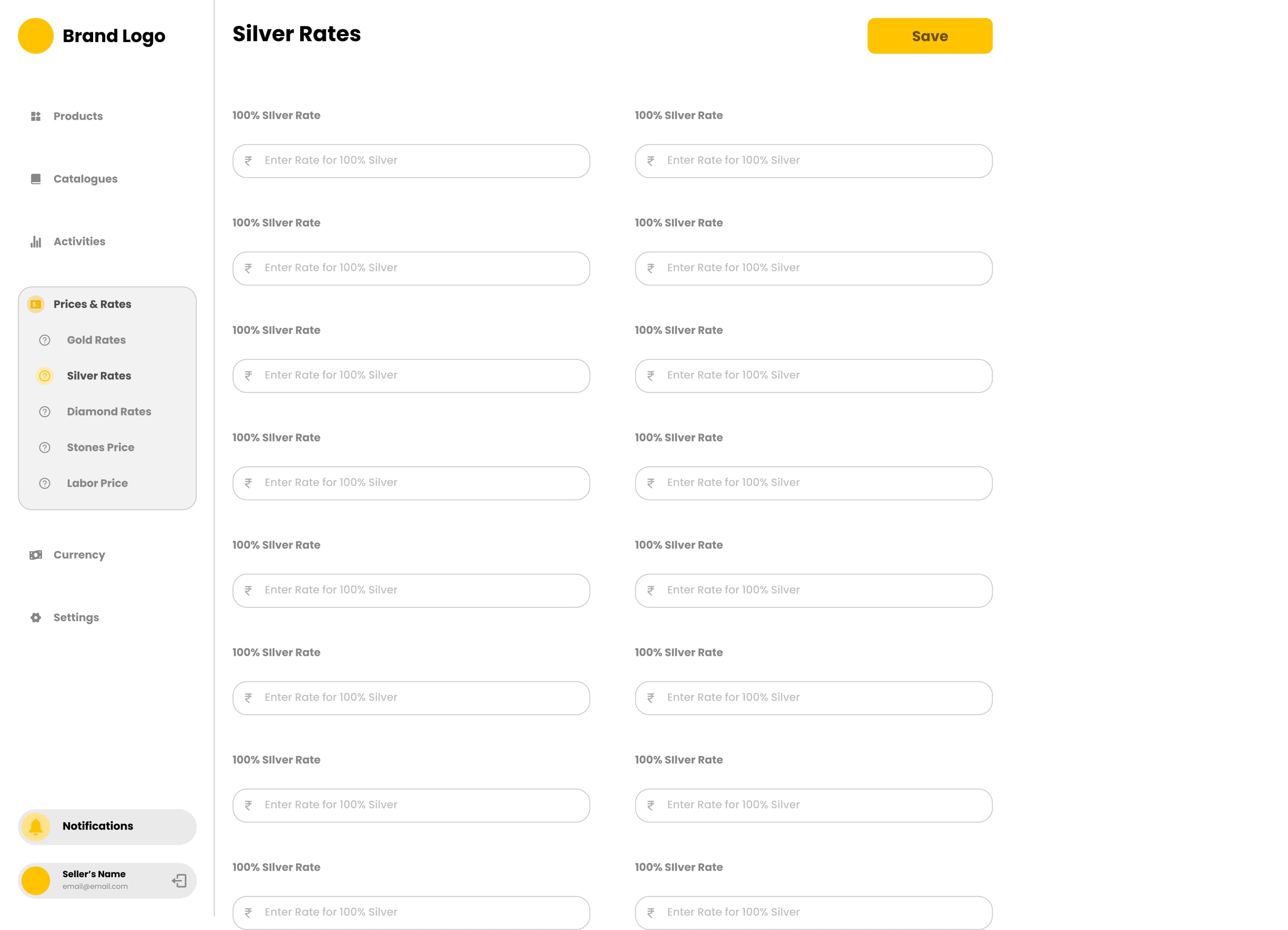Click the first 100% Silver rate field
The height and width of the screenshot is (930, 1288).
pyautogui.click(x=410, y=161)
